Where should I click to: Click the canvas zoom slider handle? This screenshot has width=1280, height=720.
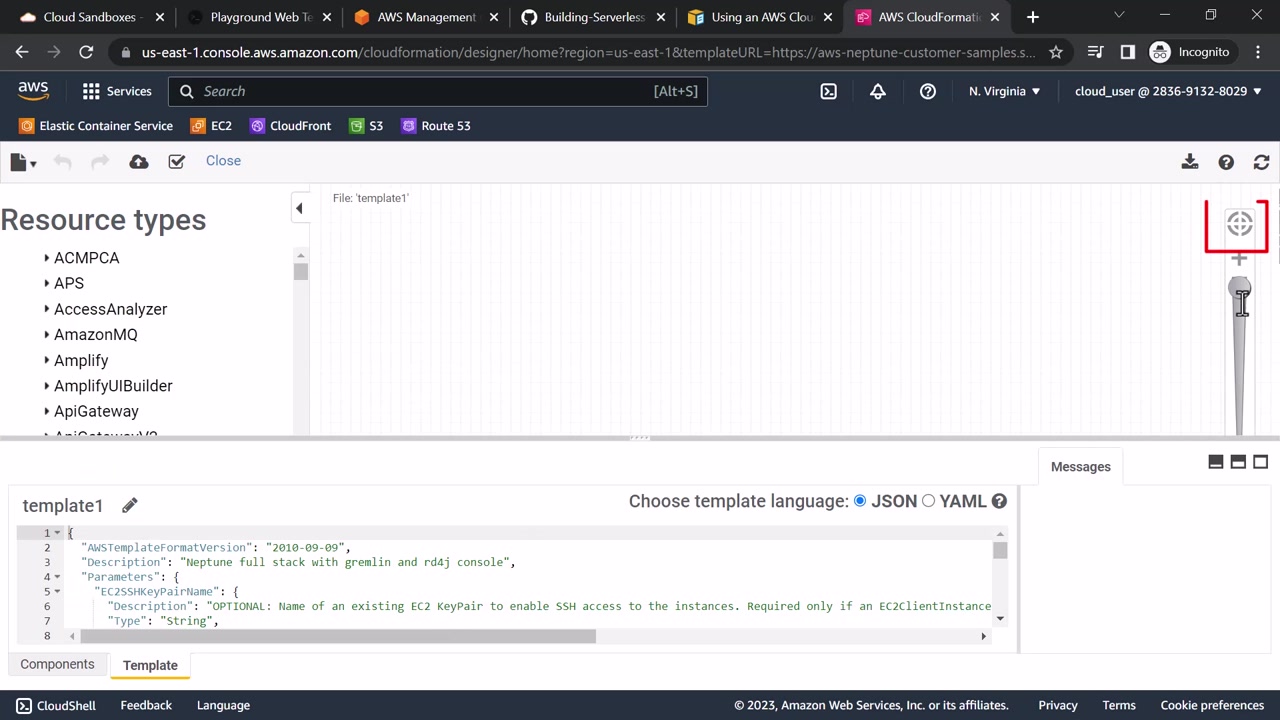pos(1239,289)
